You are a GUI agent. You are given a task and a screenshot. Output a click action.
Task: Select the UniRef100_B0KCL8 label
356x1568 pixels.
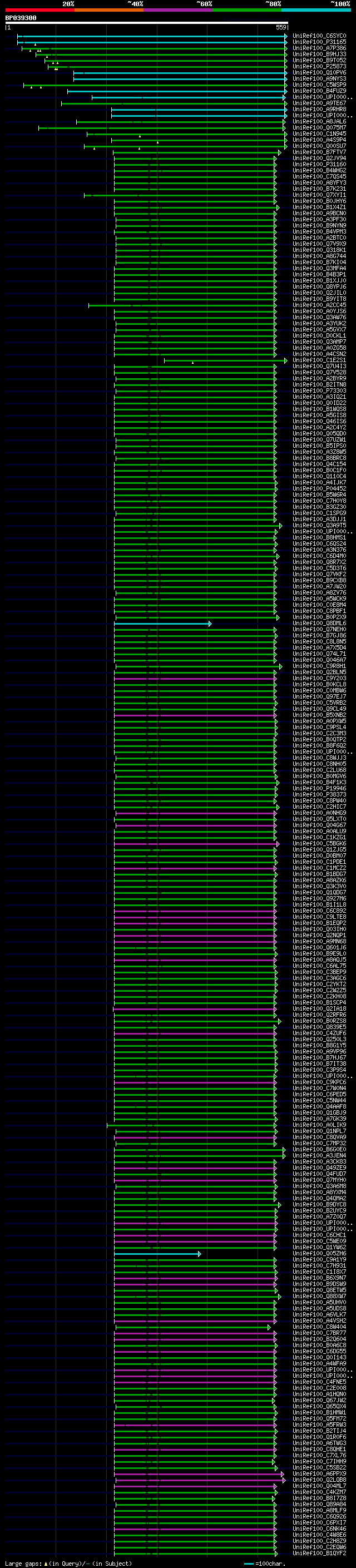tap(319, 685)
